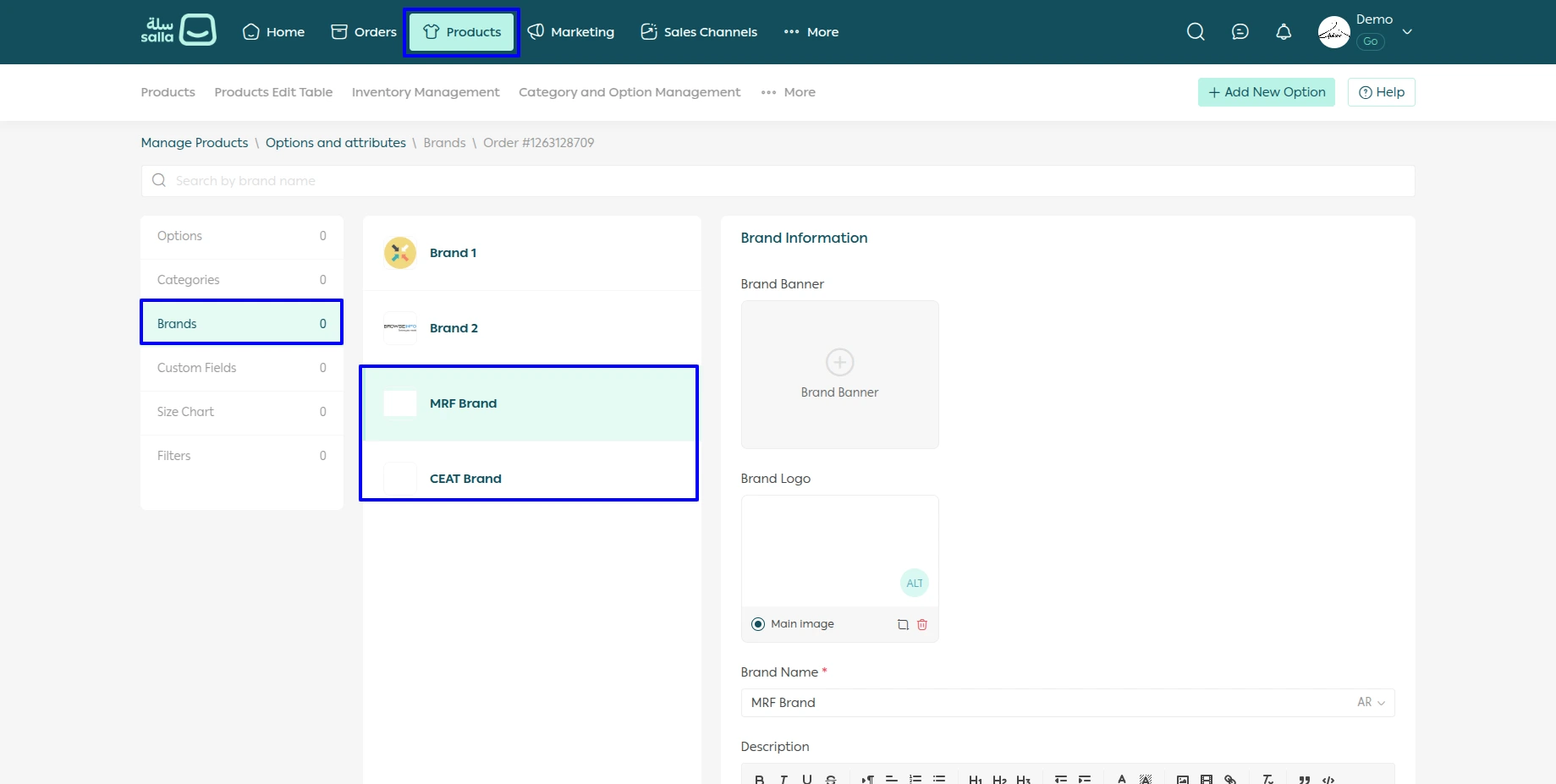Delete the brand logo with trash icon
The width and height of the screenshot is (1556, 784).
tap(922, 625)
